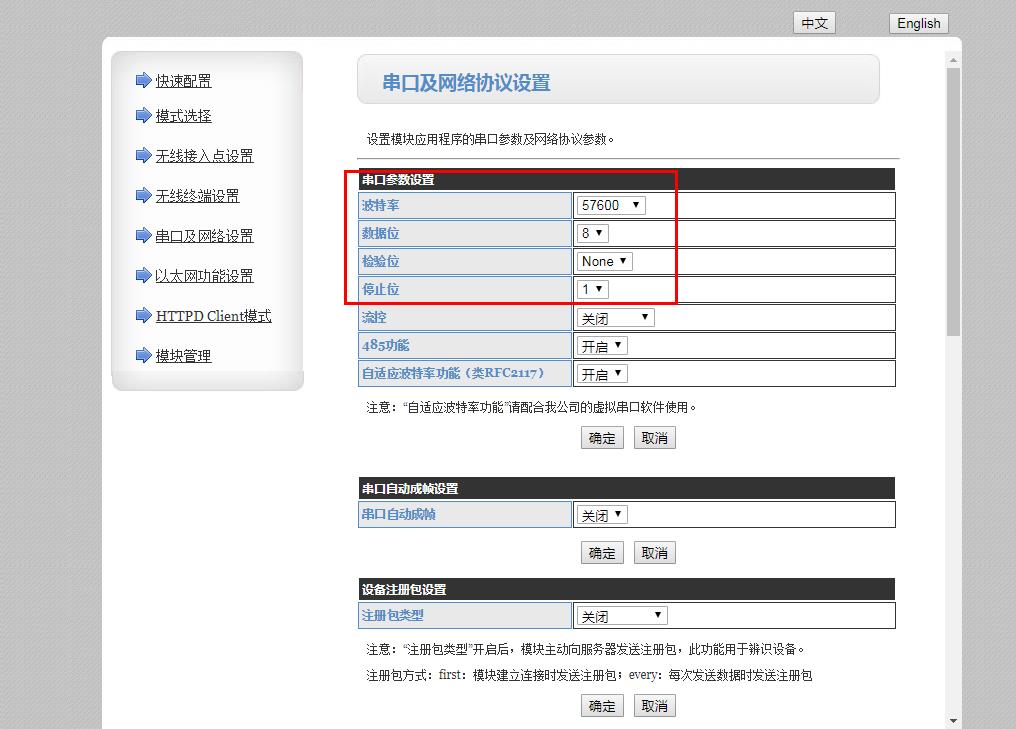Screen dimensions: 1016x729
Task: Open the 波特率 baud rate dropdown
Action: (x=611, y=205)
